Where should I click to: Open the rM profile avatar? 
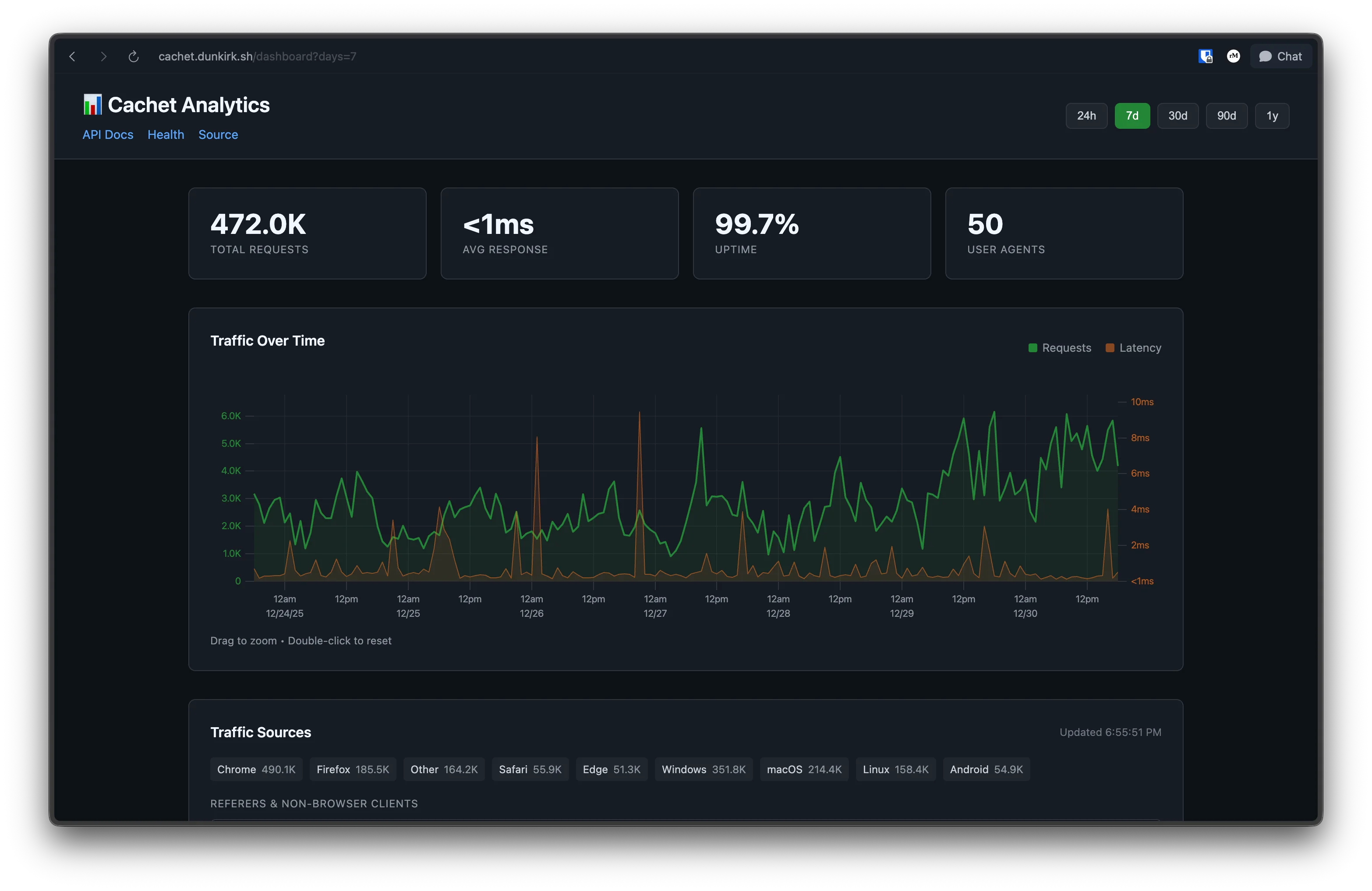click(x=1234, y=56)
